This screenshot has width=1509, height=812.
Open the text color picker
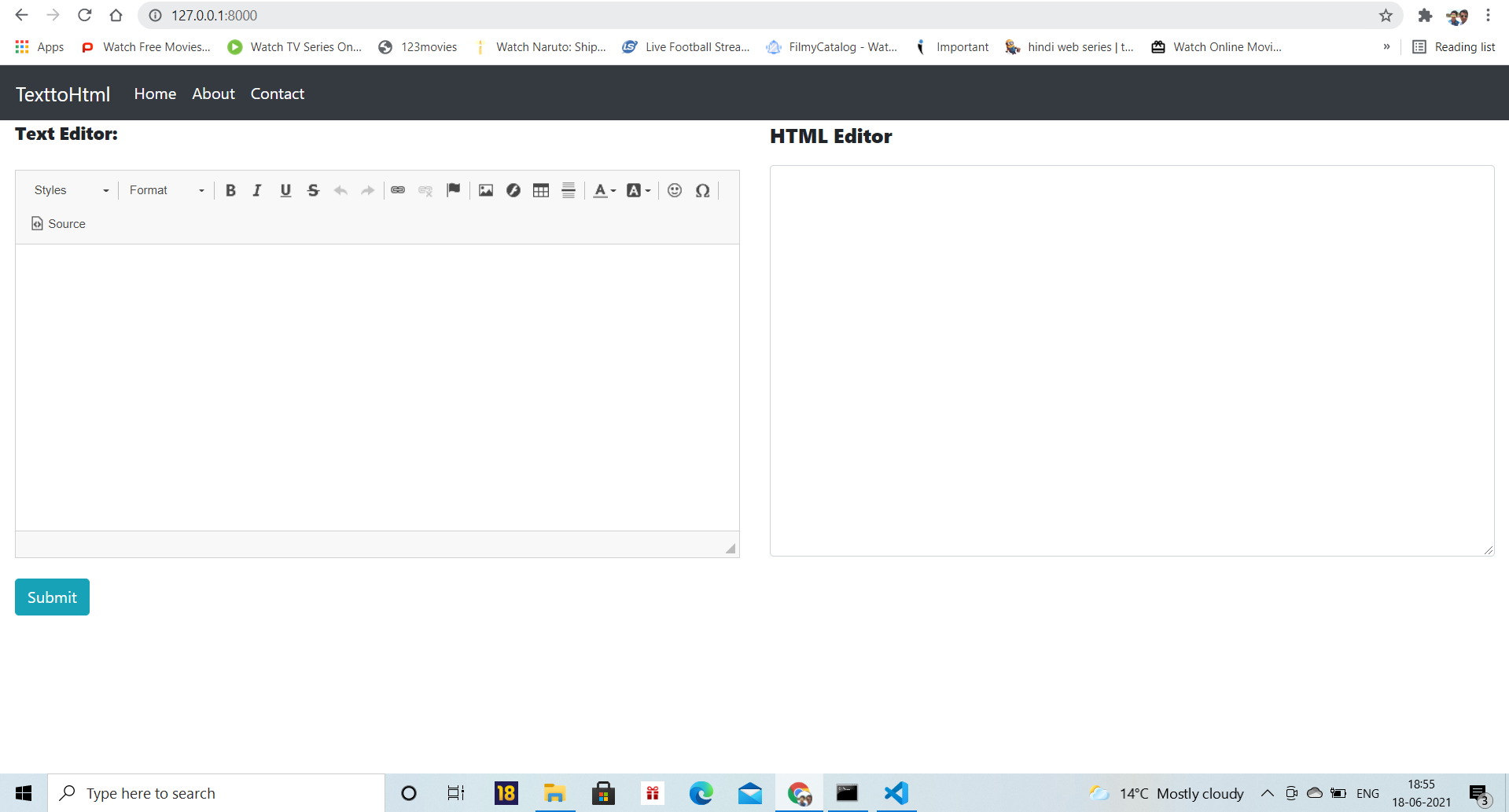click(604, 190)
